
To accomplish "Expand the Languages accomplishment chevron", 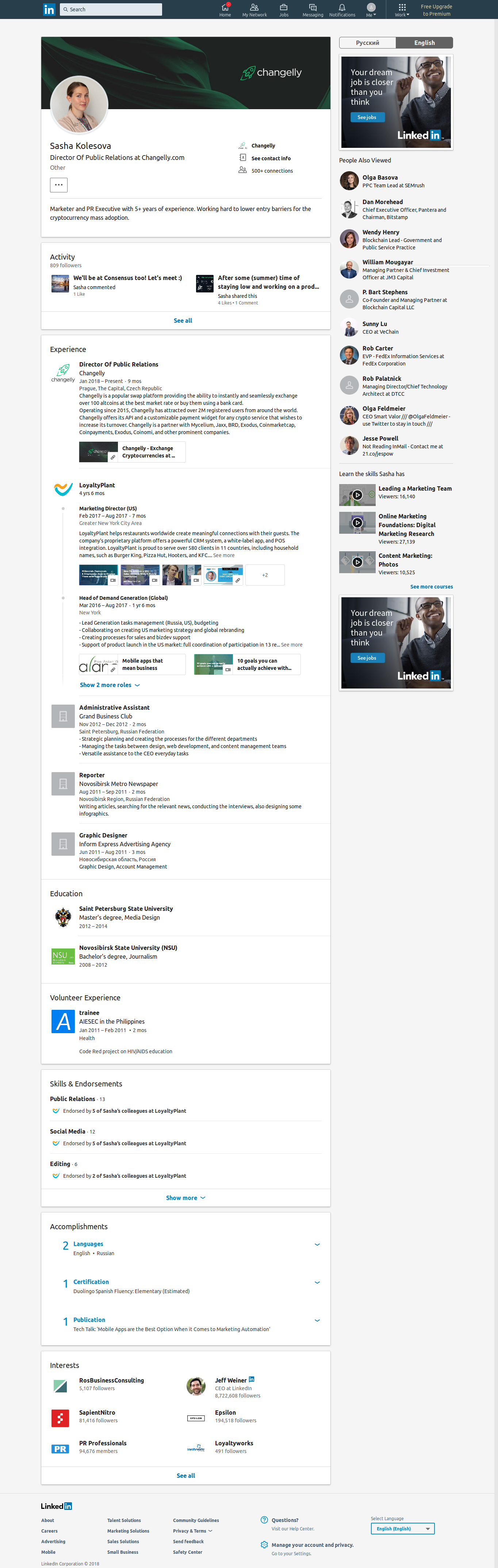I will pos(317,1244).
